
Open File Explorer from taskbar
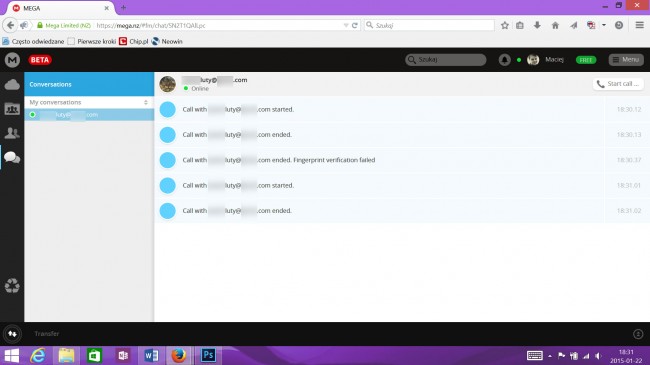pos(66,355)
